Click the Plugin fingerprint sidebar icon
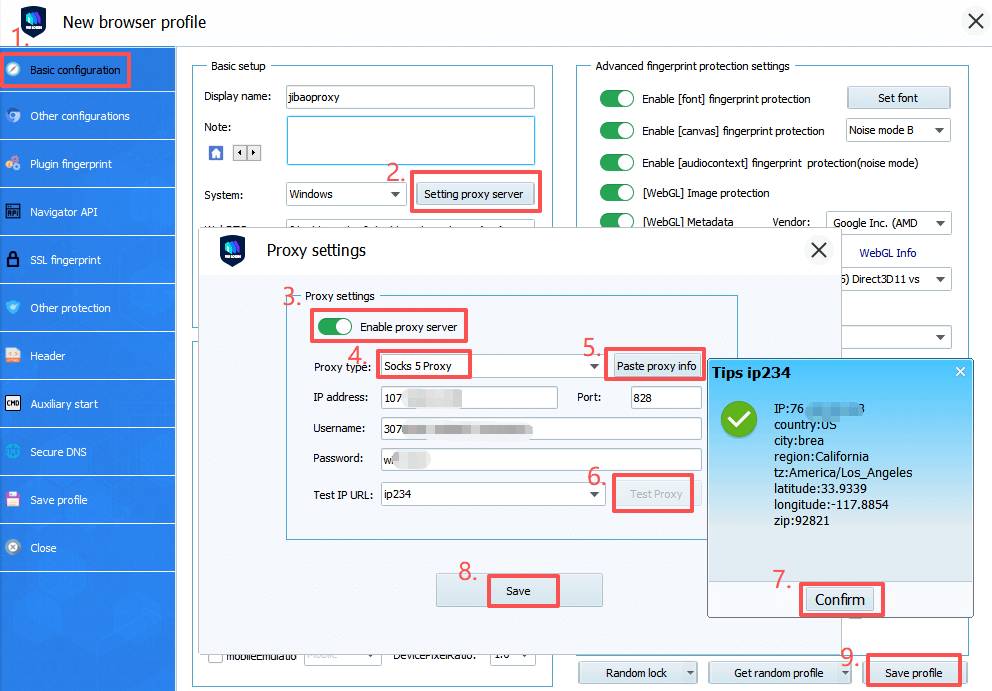Viewport: 992px width, 691px height. tap(13, 164)
